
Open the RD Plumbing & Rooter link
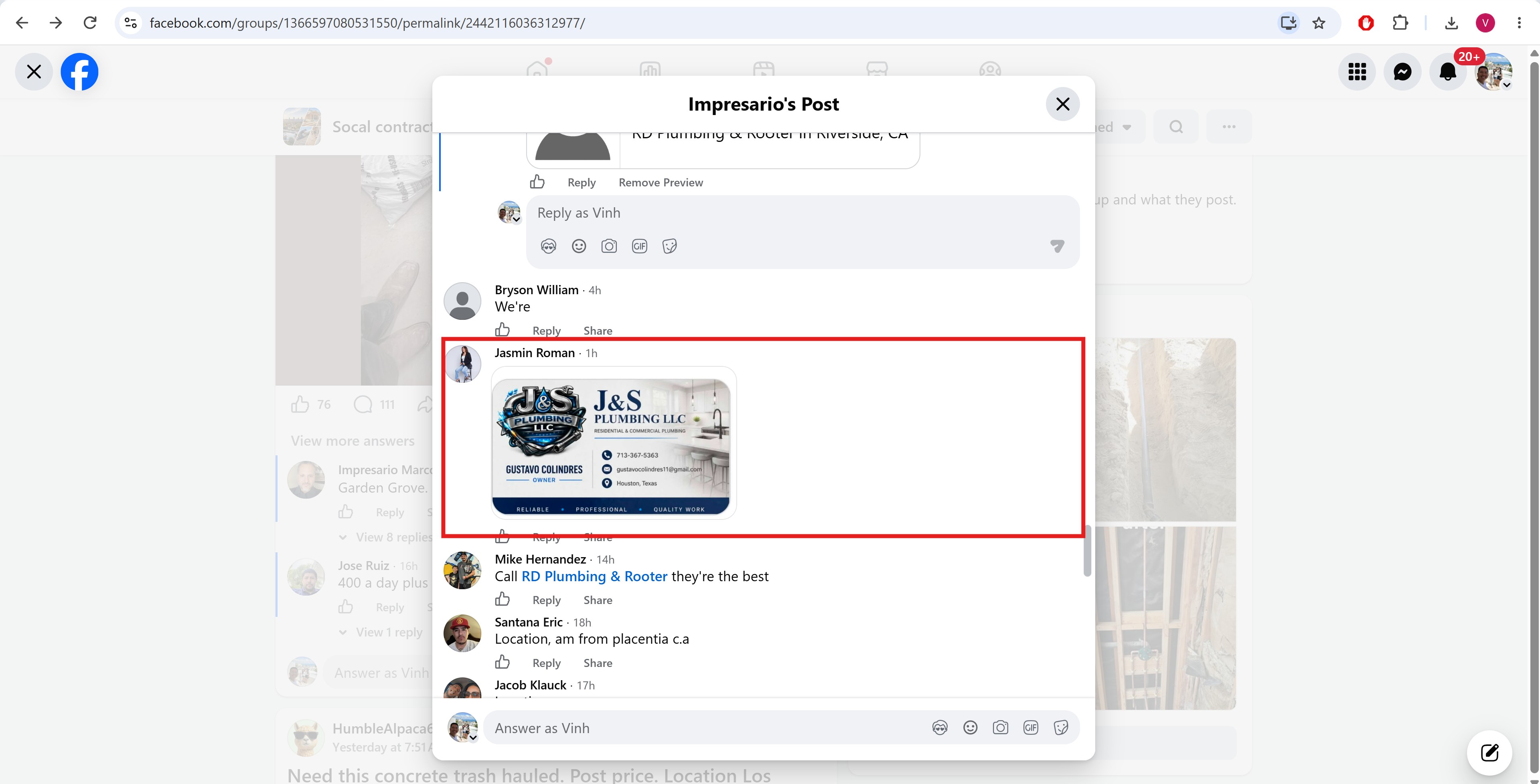pos(594,577)
